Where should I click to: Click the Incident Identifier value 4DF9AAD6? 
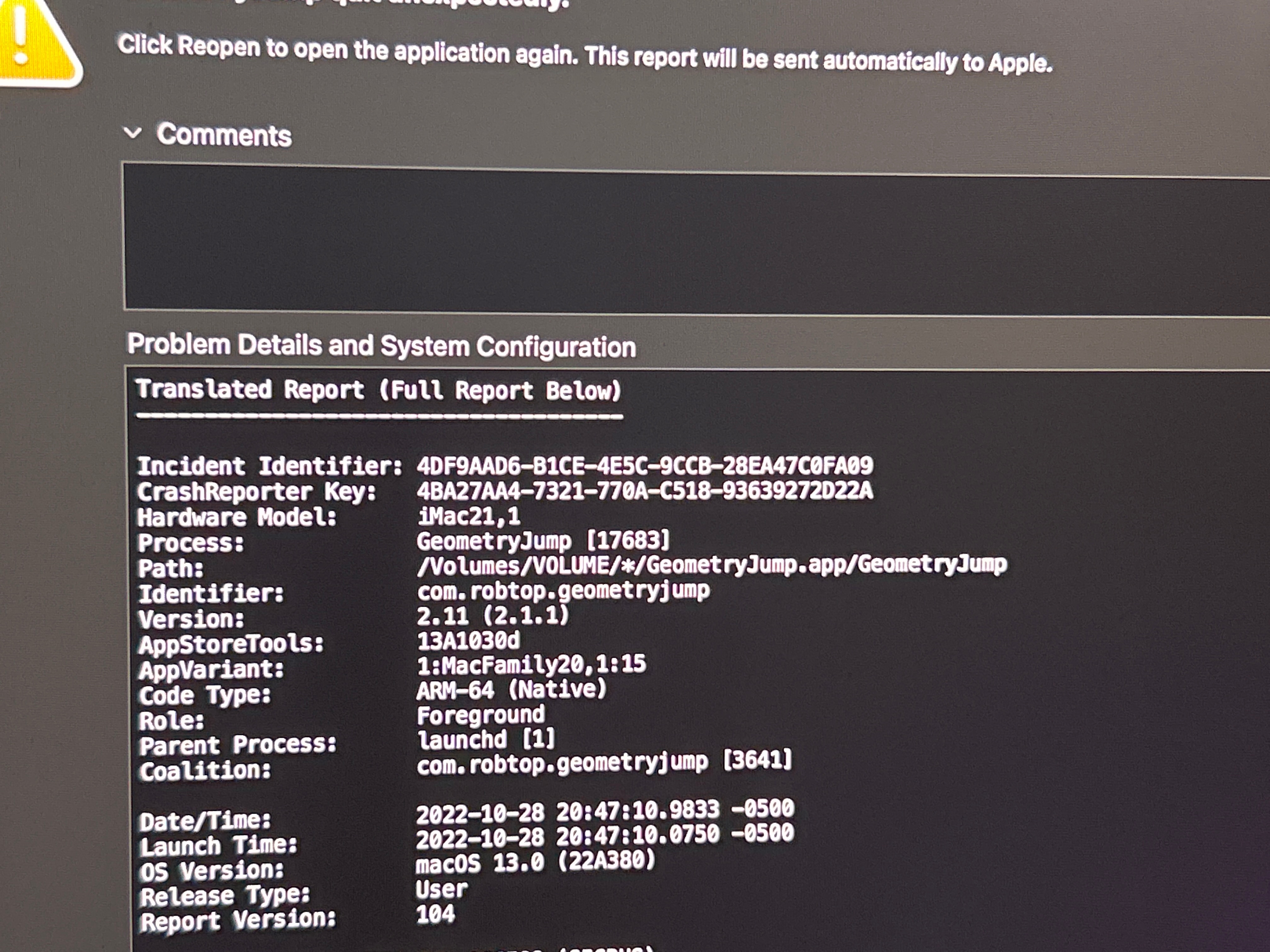645,465
